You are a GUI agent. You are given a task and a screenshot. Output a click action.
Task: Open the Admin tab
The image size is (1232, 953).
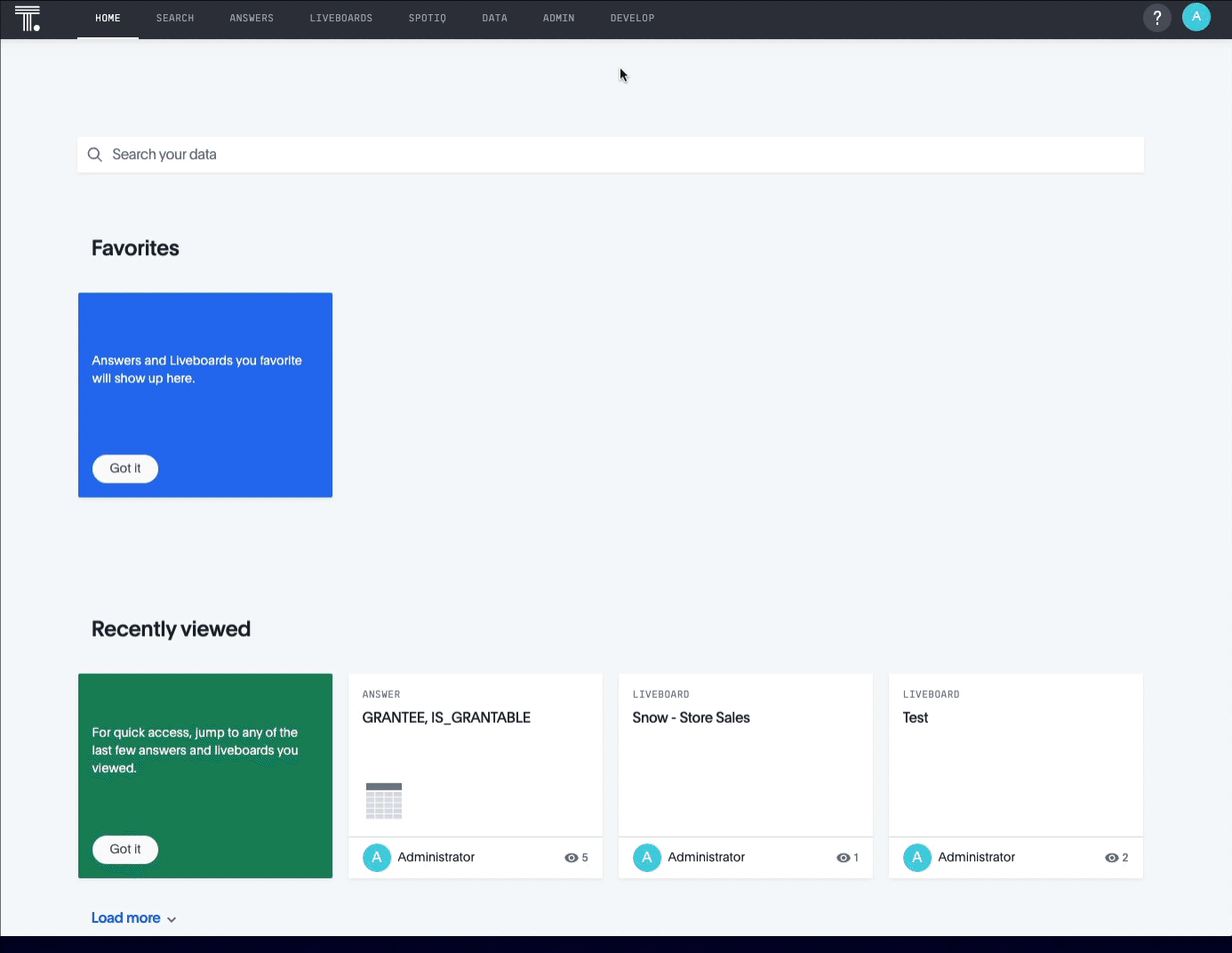558,18
